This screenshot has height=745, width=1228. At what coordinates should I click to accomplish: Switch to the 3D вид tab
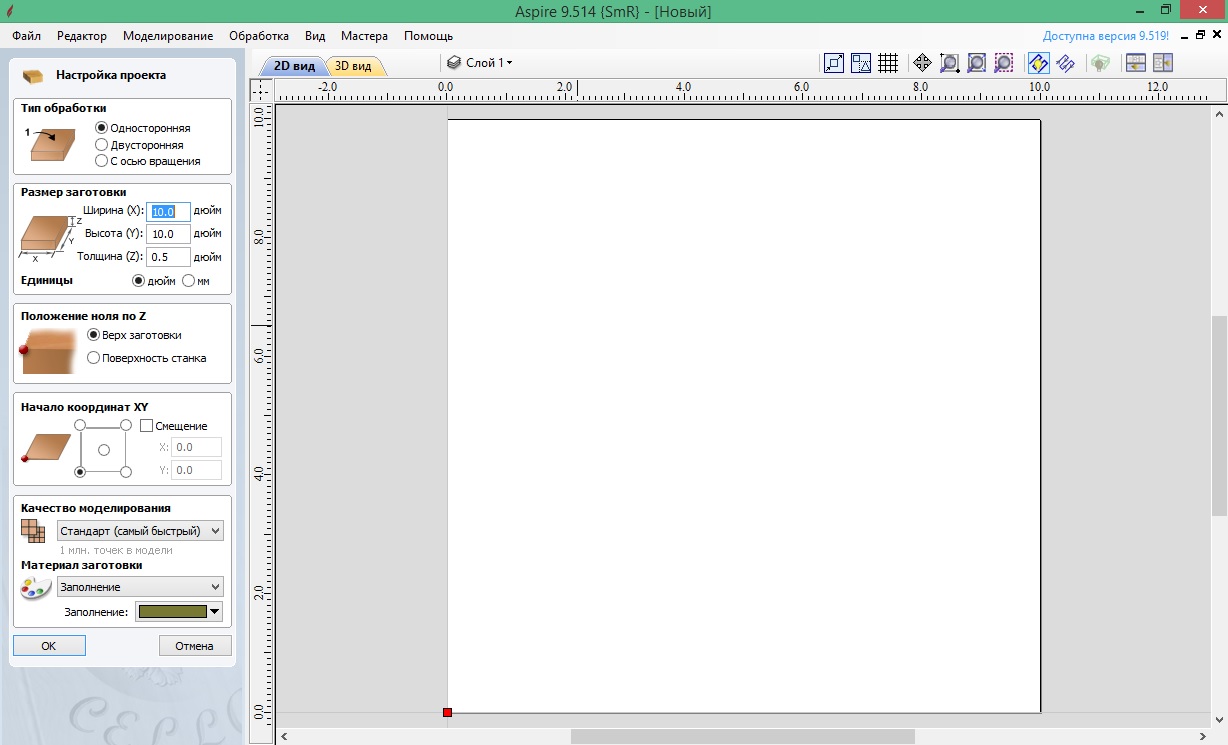click(x=353, y=67)
